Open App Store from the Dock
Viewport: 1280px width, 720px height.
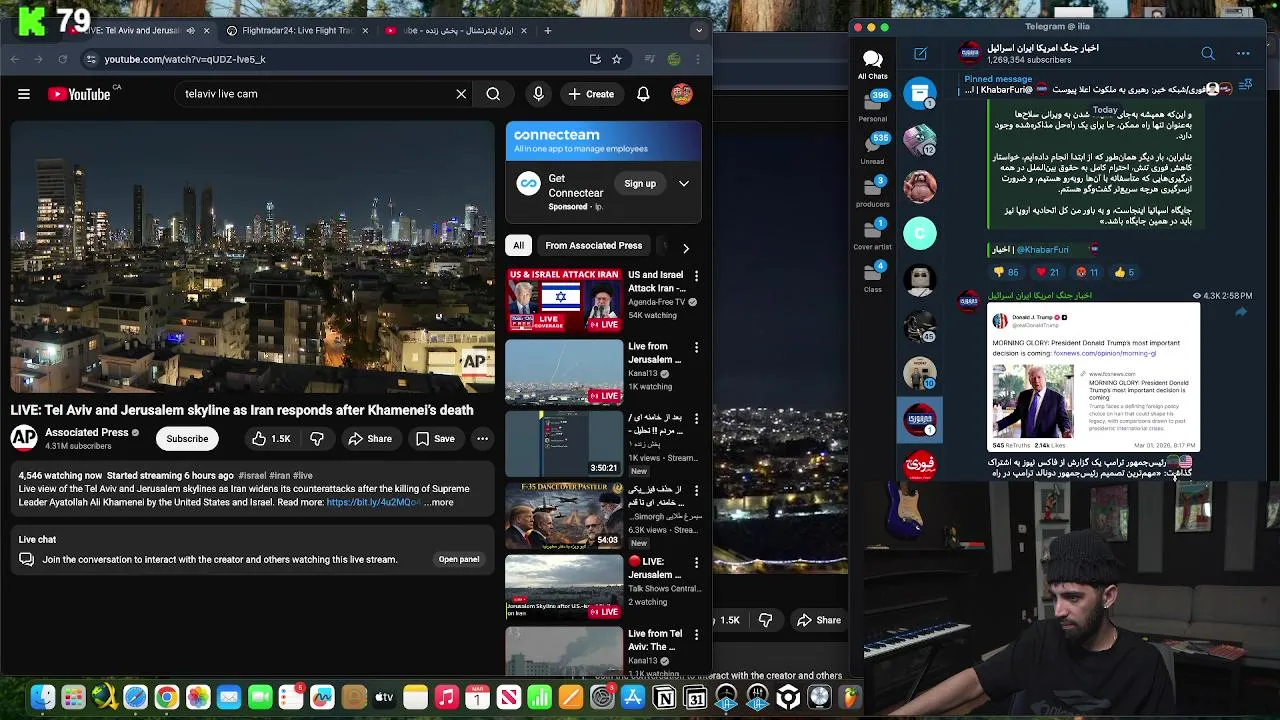(x=633, y=698)
